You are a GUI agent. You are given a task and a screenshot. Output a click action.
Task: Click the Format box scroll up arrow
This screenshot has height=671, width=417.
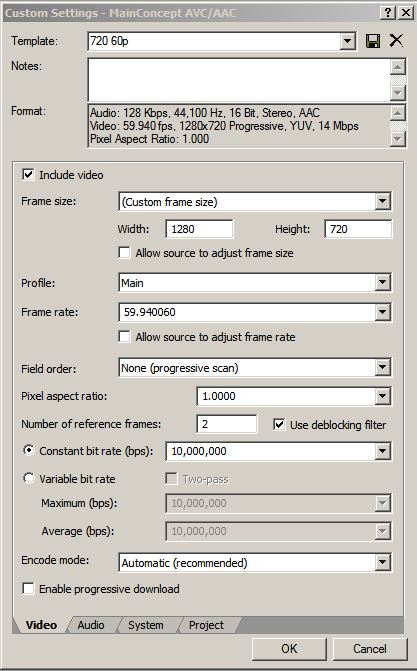pos(398,113)
